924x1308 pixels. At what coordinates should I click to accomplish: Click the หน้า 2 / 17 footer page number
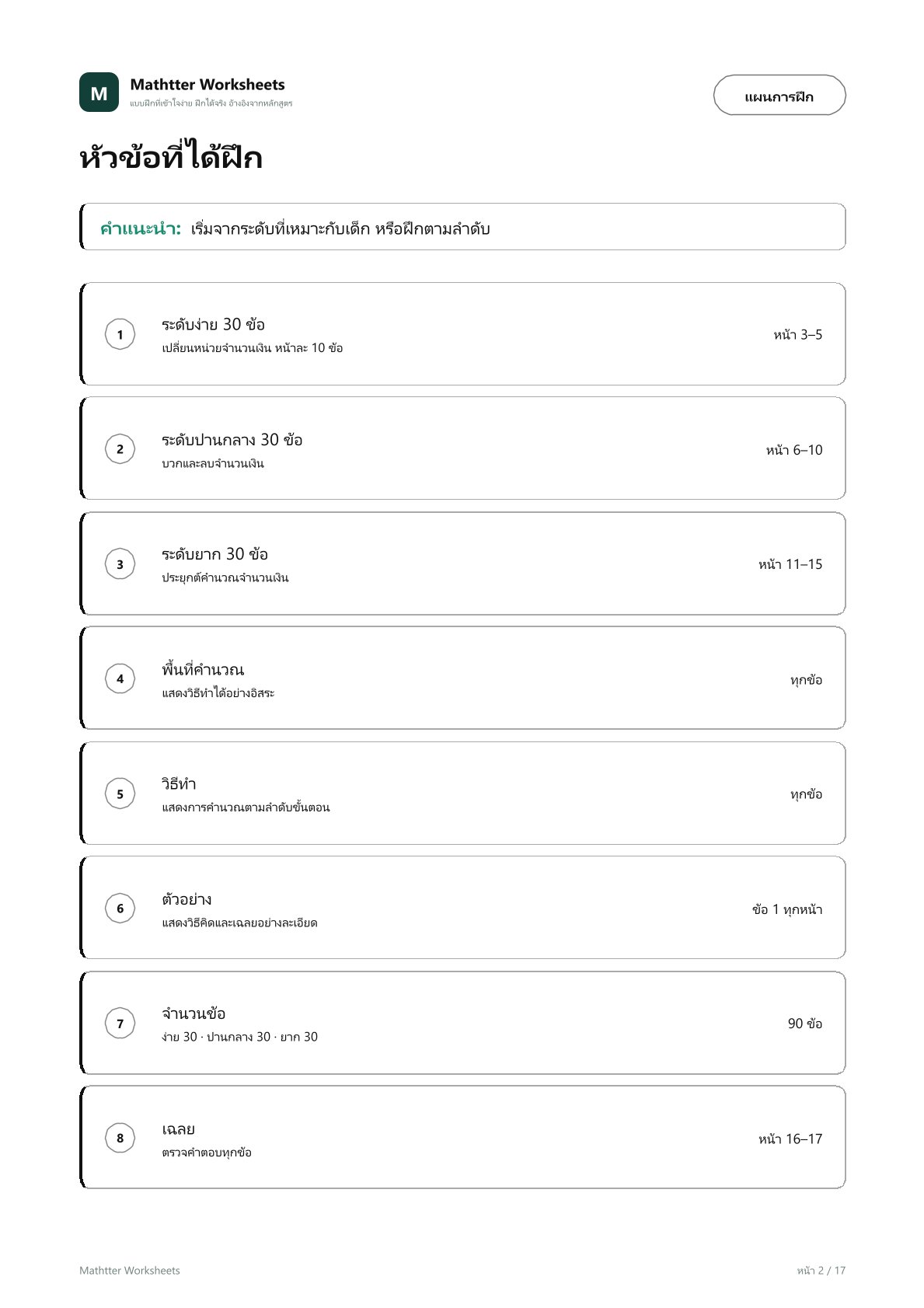click(821, 1271)
